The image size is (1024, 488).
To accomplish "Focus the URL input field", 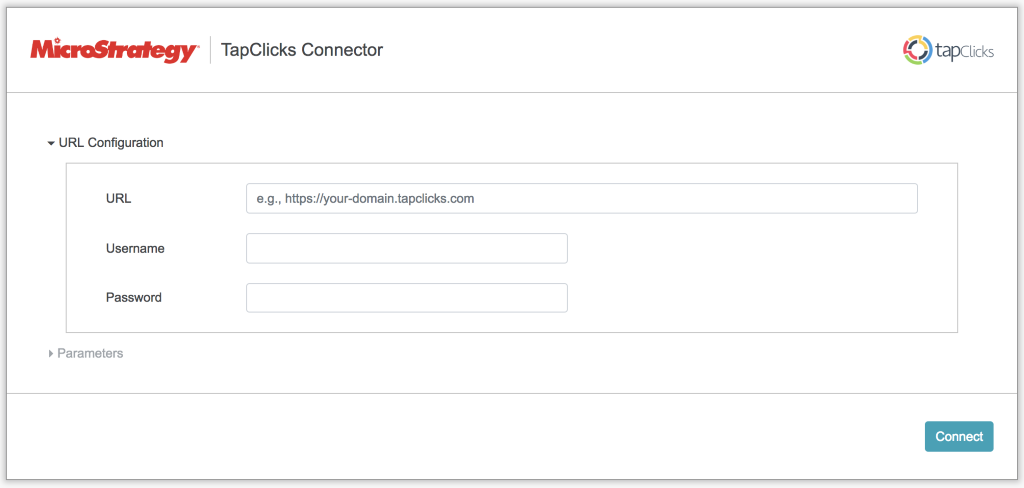I will click(581, 198).
